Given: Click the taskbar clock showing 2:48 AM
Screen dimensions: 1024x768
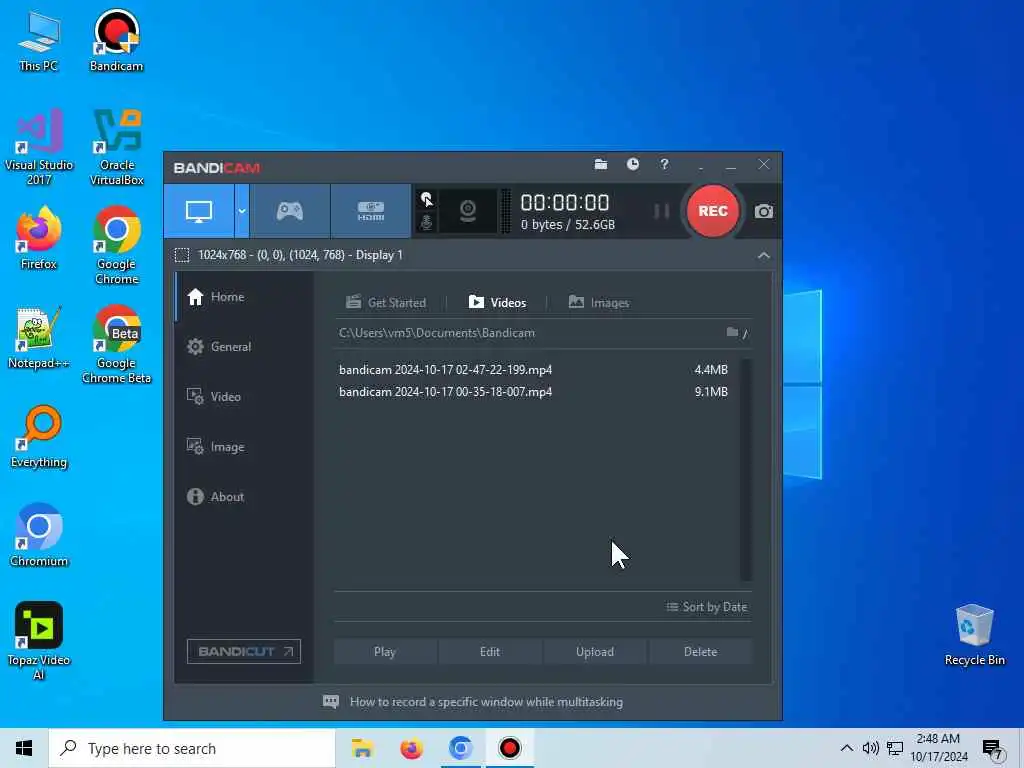Looking at the screenshot, I should coord(938,748).
